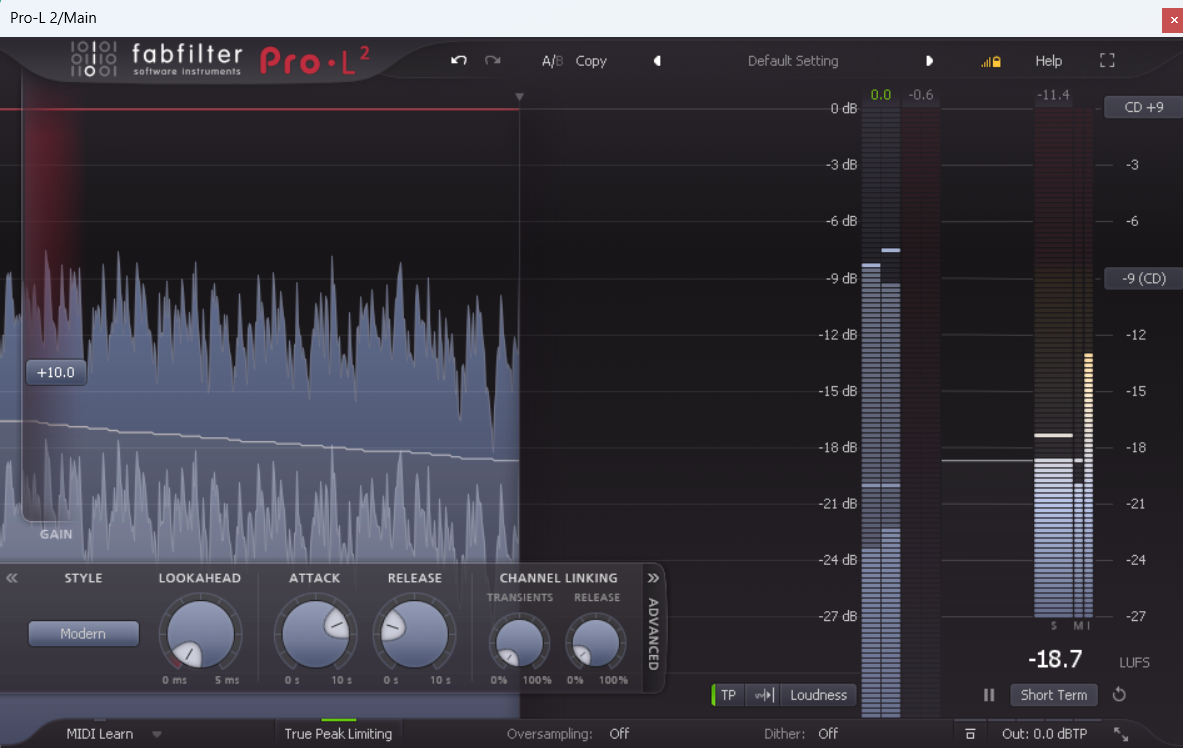Image resolution: width=1183 pixels, height=748 pixels.
Task: Open the Default Setting preset menu
Action: point(793,61)
